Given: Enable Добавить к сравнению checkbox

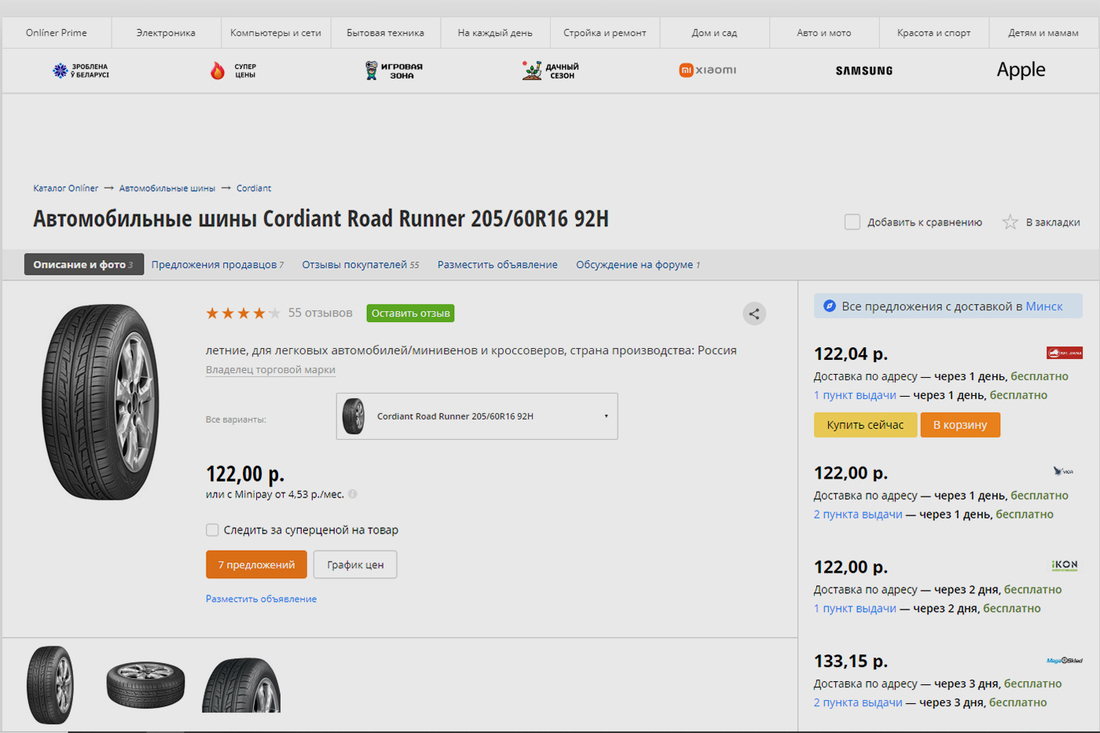Looking at the screenshot, I should click(852, 222).
